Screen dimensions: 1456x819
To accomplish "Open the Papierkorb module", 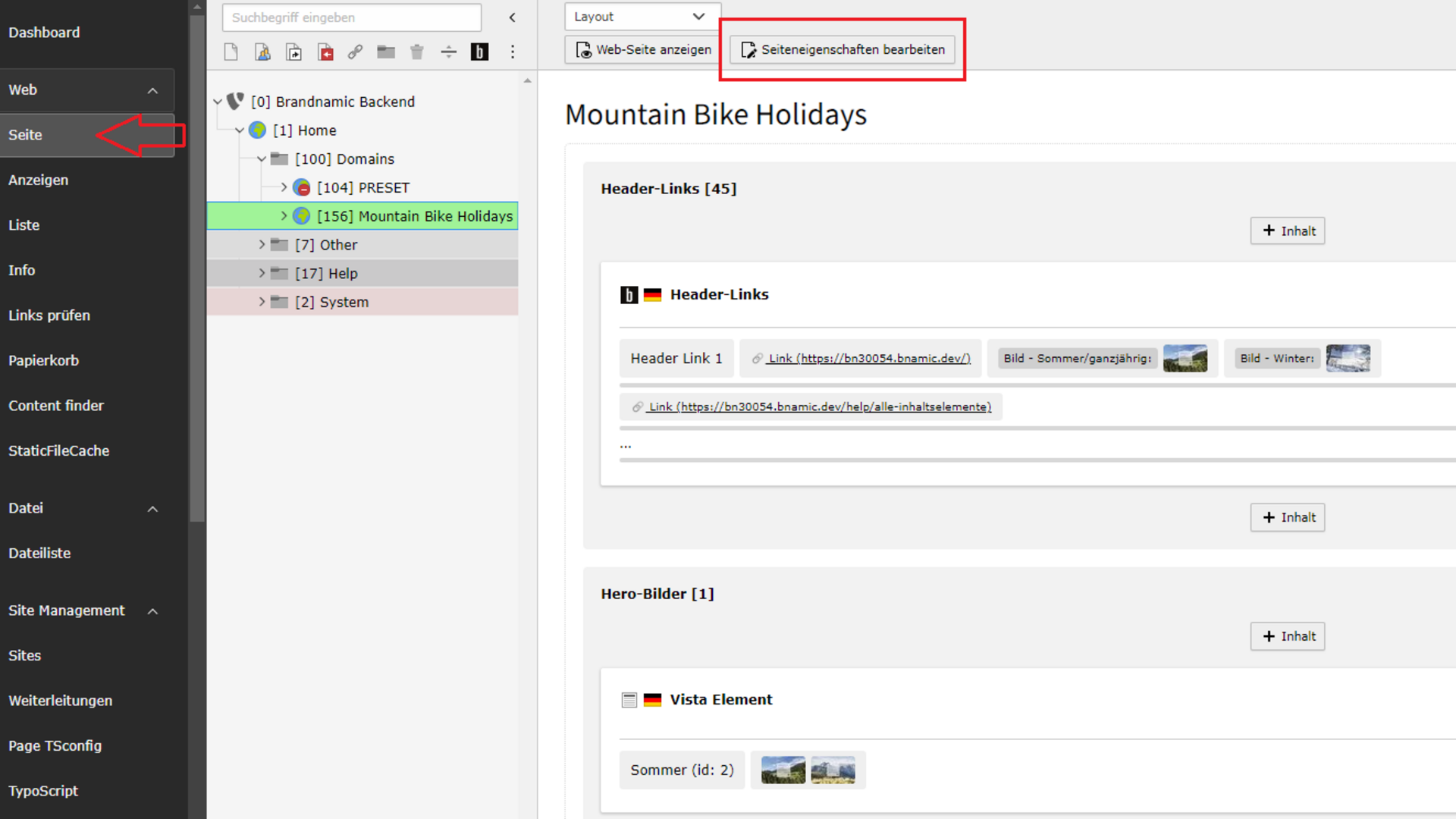I will (43, 361).
